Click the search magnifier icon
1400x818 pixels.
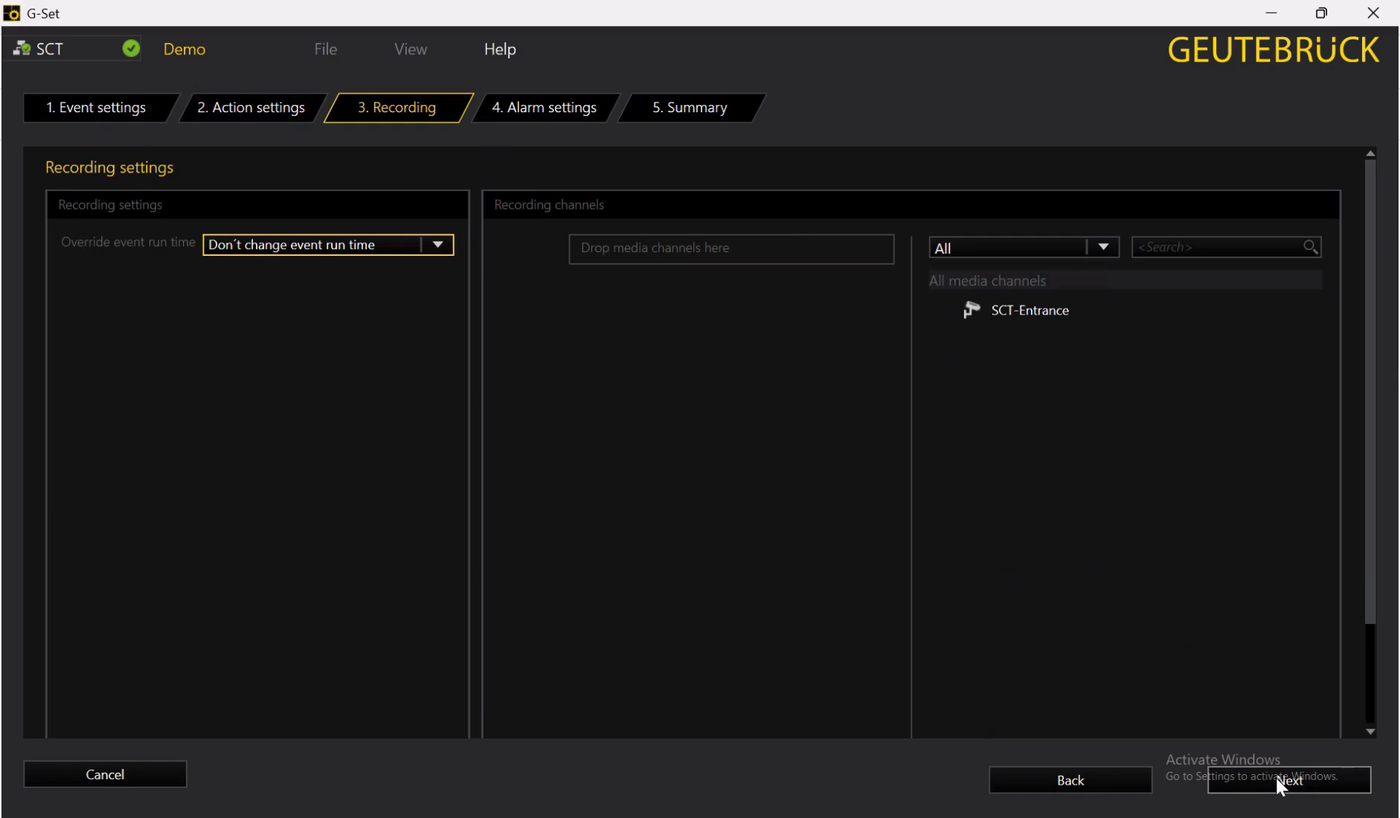1310,247
